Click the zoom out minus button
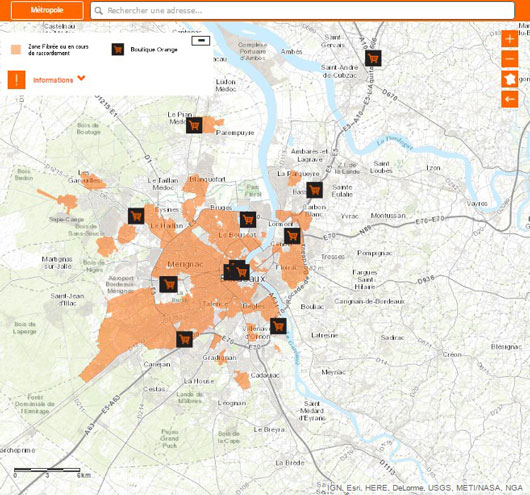 [509, 59]
